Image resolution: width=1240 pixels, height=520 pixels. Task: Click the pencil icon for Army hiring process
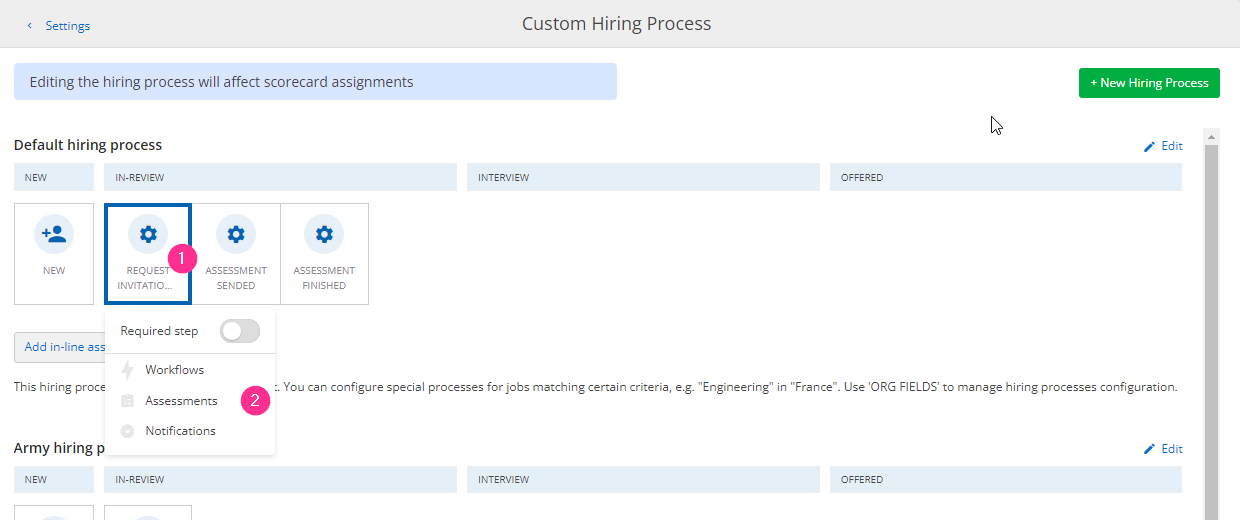coord(1149,449)
